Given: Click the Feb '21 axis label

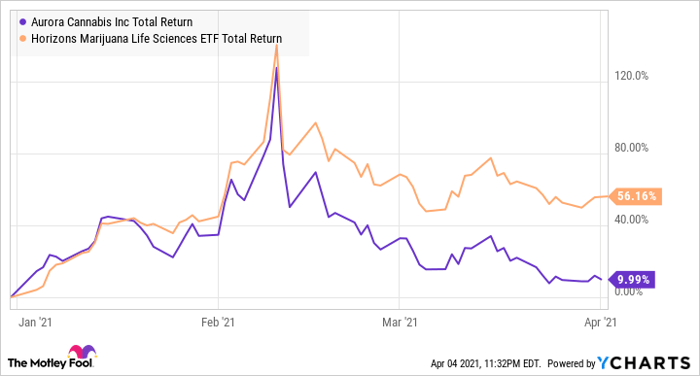Looking at the screenshot, I should [x=218, y=322].
